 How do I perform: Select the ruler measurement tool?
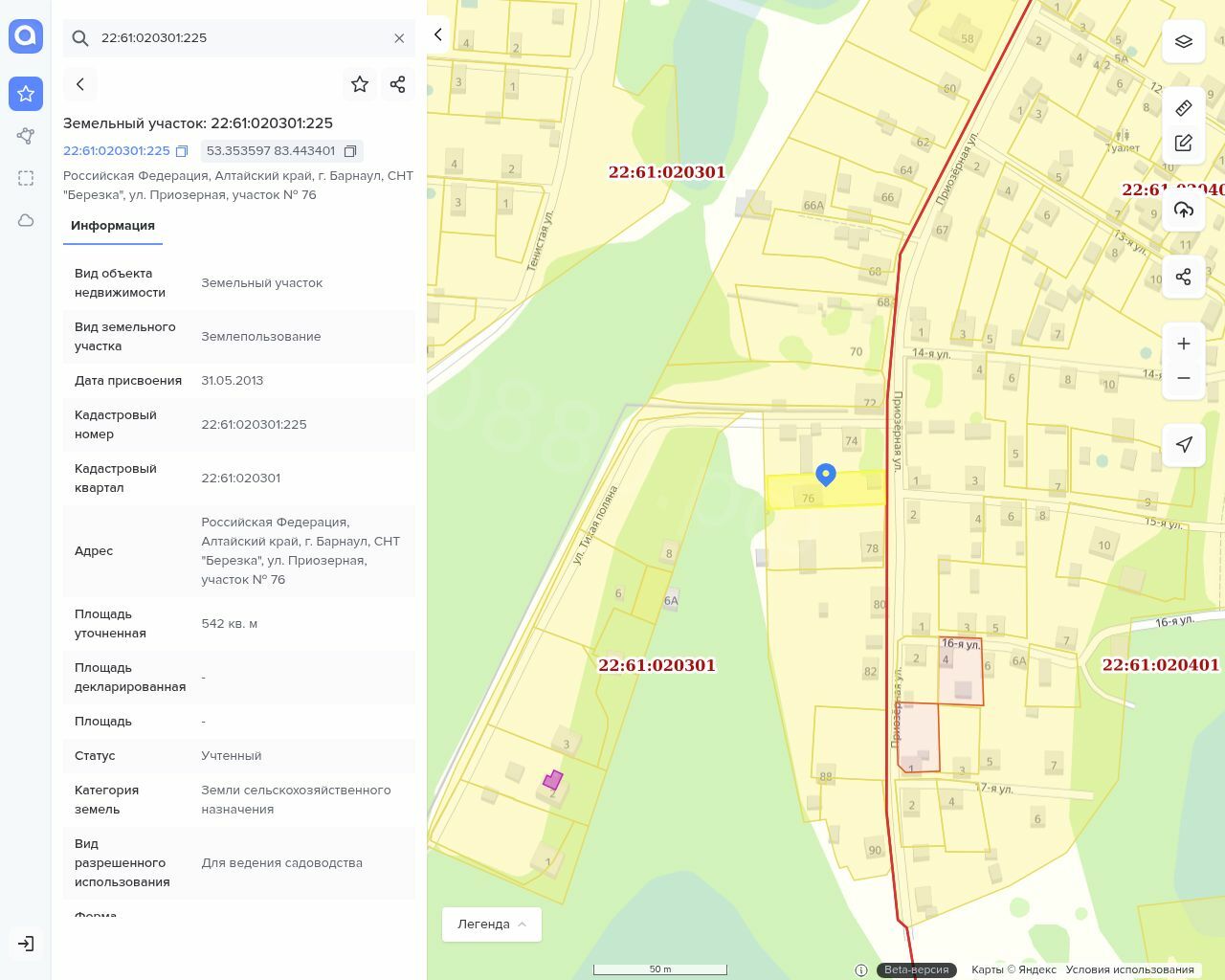(x=1184, y=107)
